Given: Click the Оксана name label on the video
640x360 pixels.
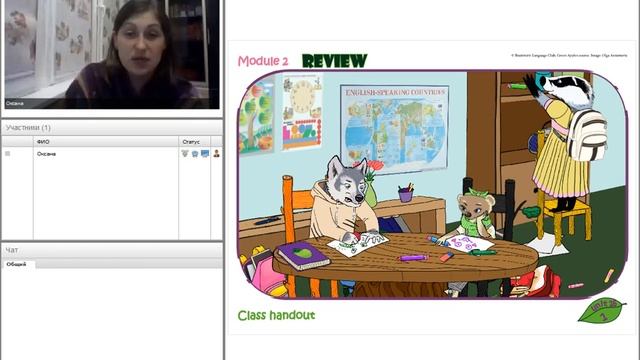Looking at the screenshot, I should pyautogui.click(x=15, y=103).
